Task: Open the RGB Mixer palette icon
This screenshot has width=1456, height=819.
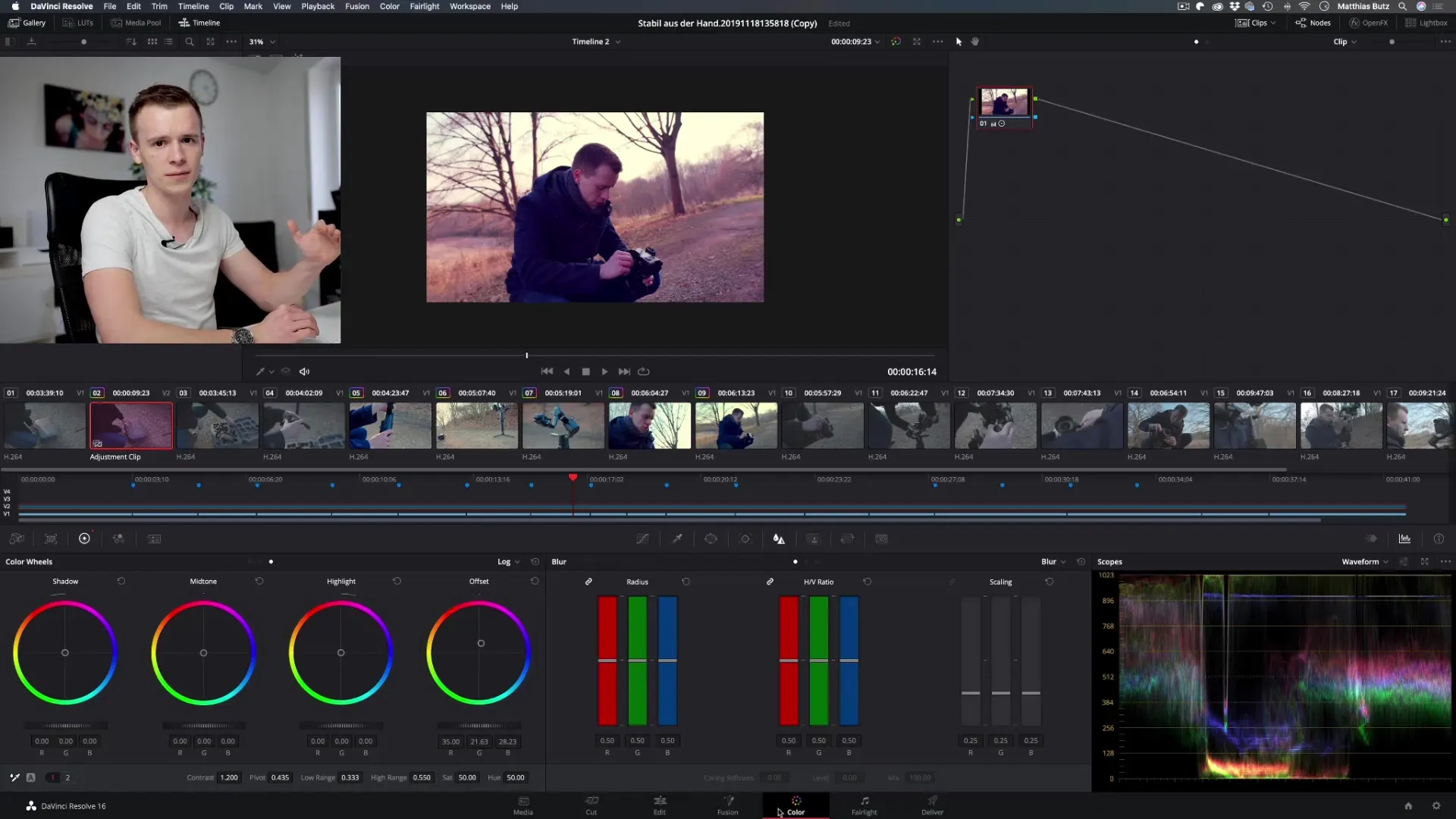Action: click(119, 538)
